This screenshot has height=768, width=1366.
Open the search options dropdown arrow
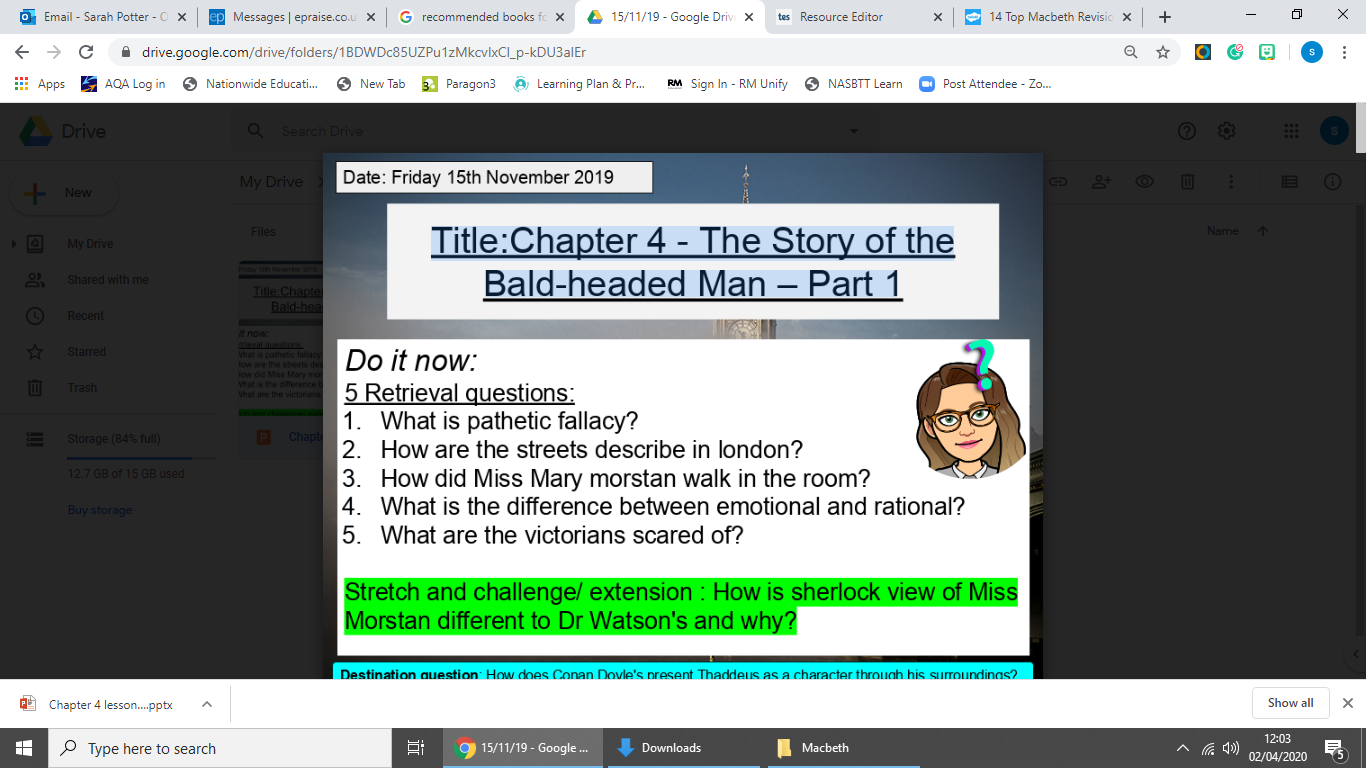point(853,131)
